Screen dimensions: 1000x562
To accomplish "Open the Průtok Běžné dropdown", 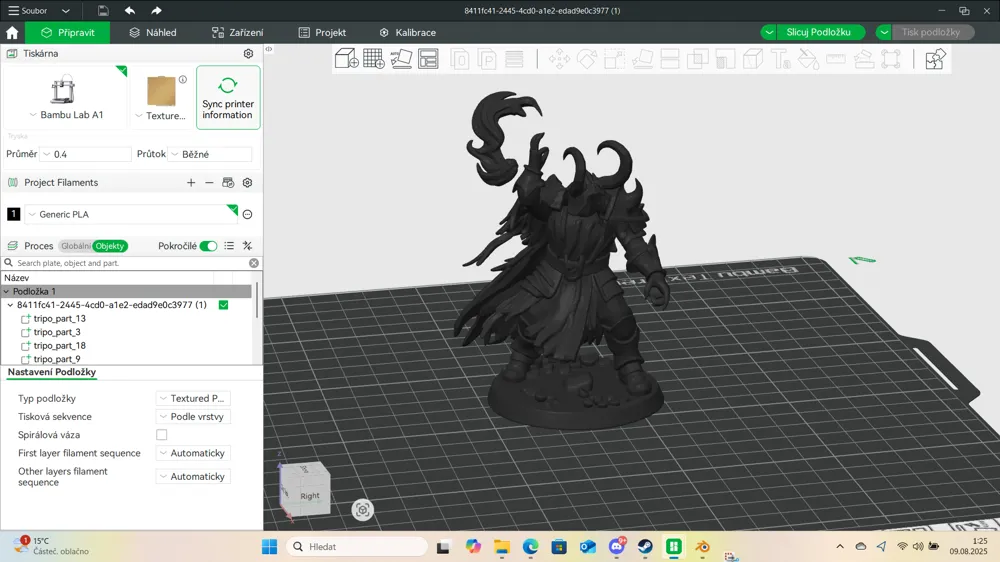I will point(210,154).
